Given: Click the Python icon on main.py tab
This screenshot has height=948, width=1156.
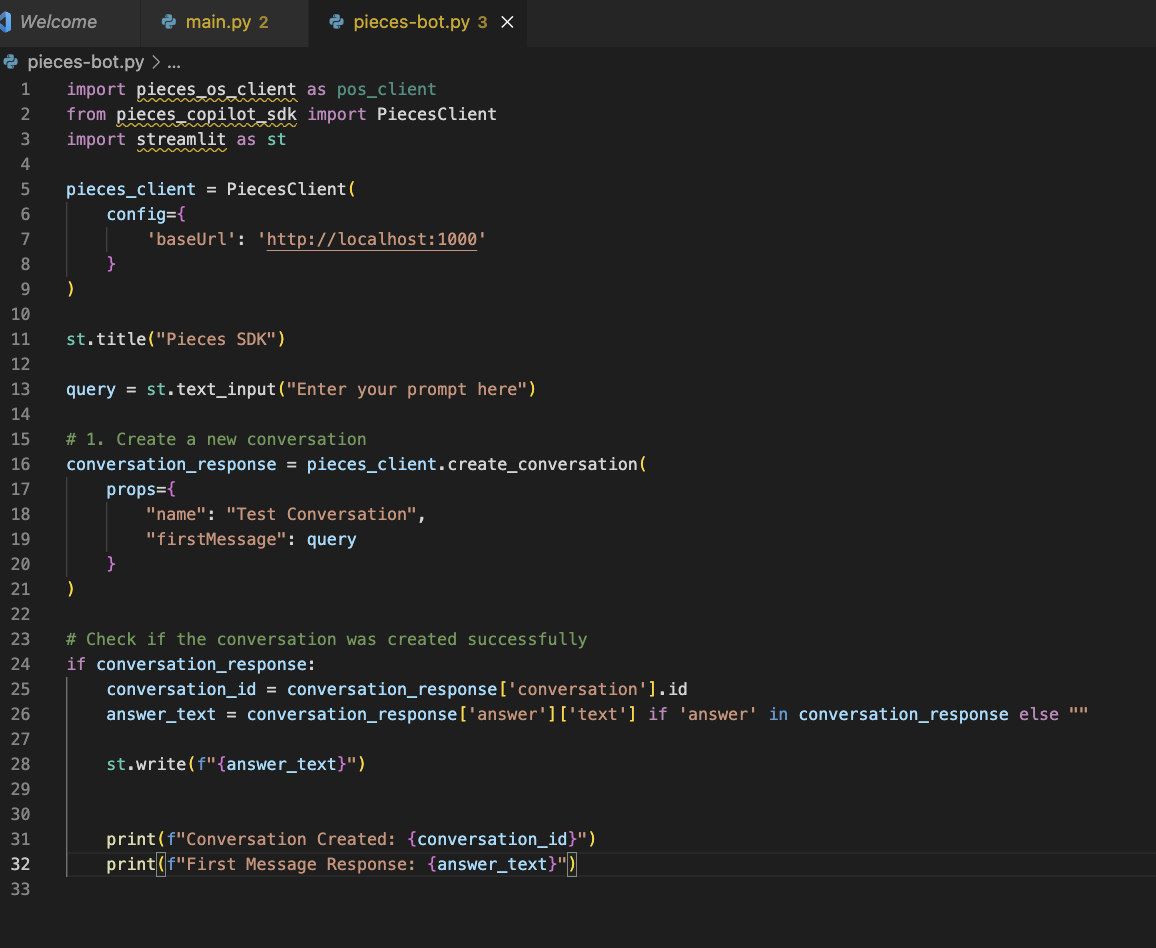Looking at the screenshot, I should click(169, 22).
